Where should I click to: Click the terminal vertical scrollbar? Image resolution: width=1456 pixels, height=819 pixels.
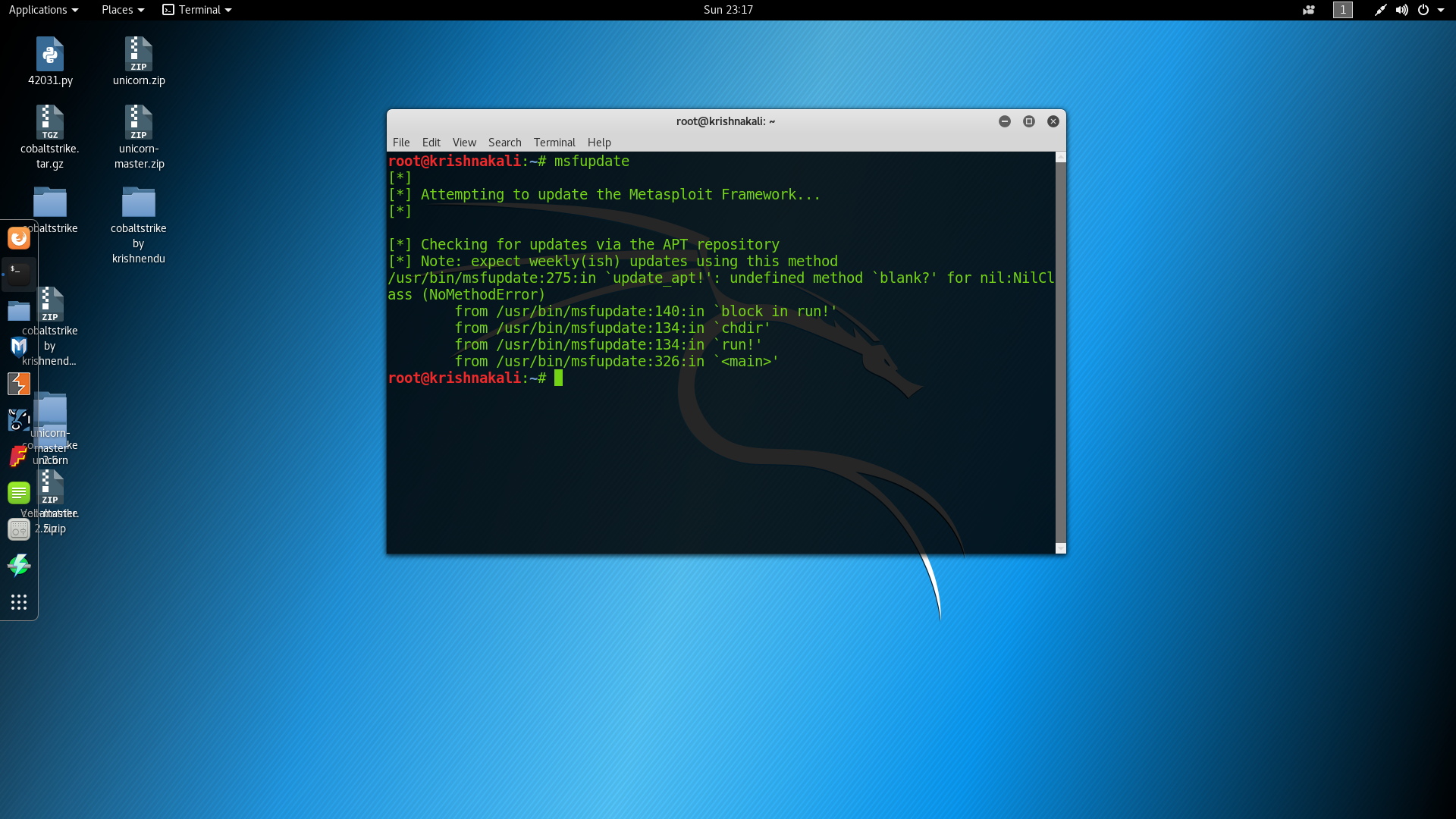coord(1061,349)
